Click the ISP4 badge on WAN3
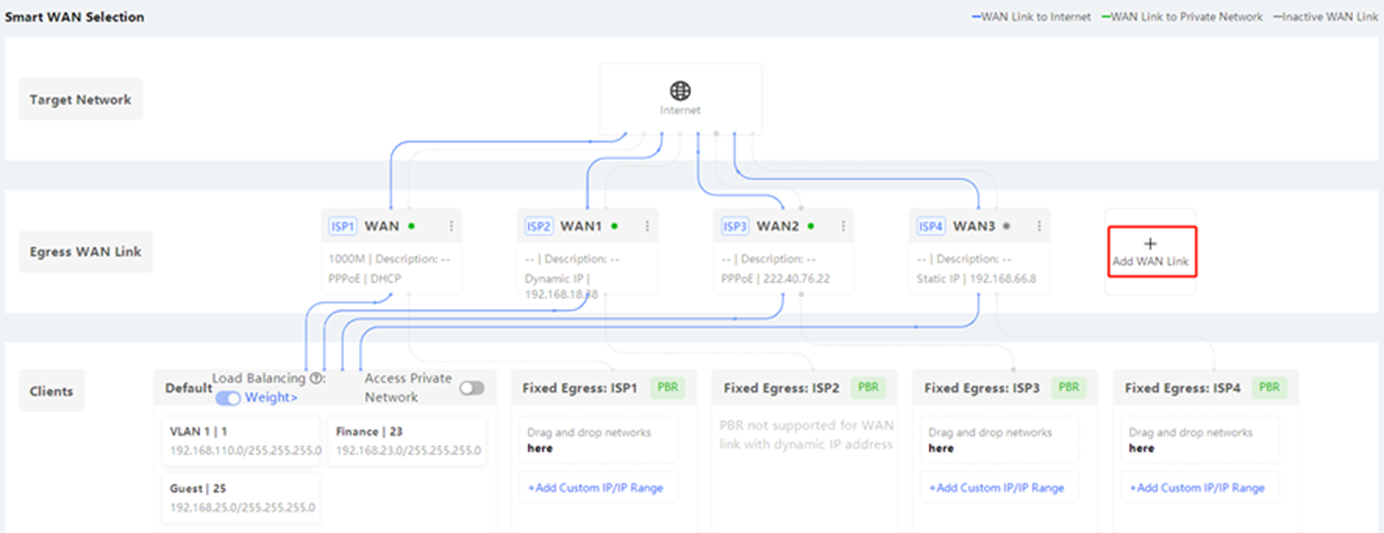The width and height of the screenshot is (1384, 533). point(930,226)
